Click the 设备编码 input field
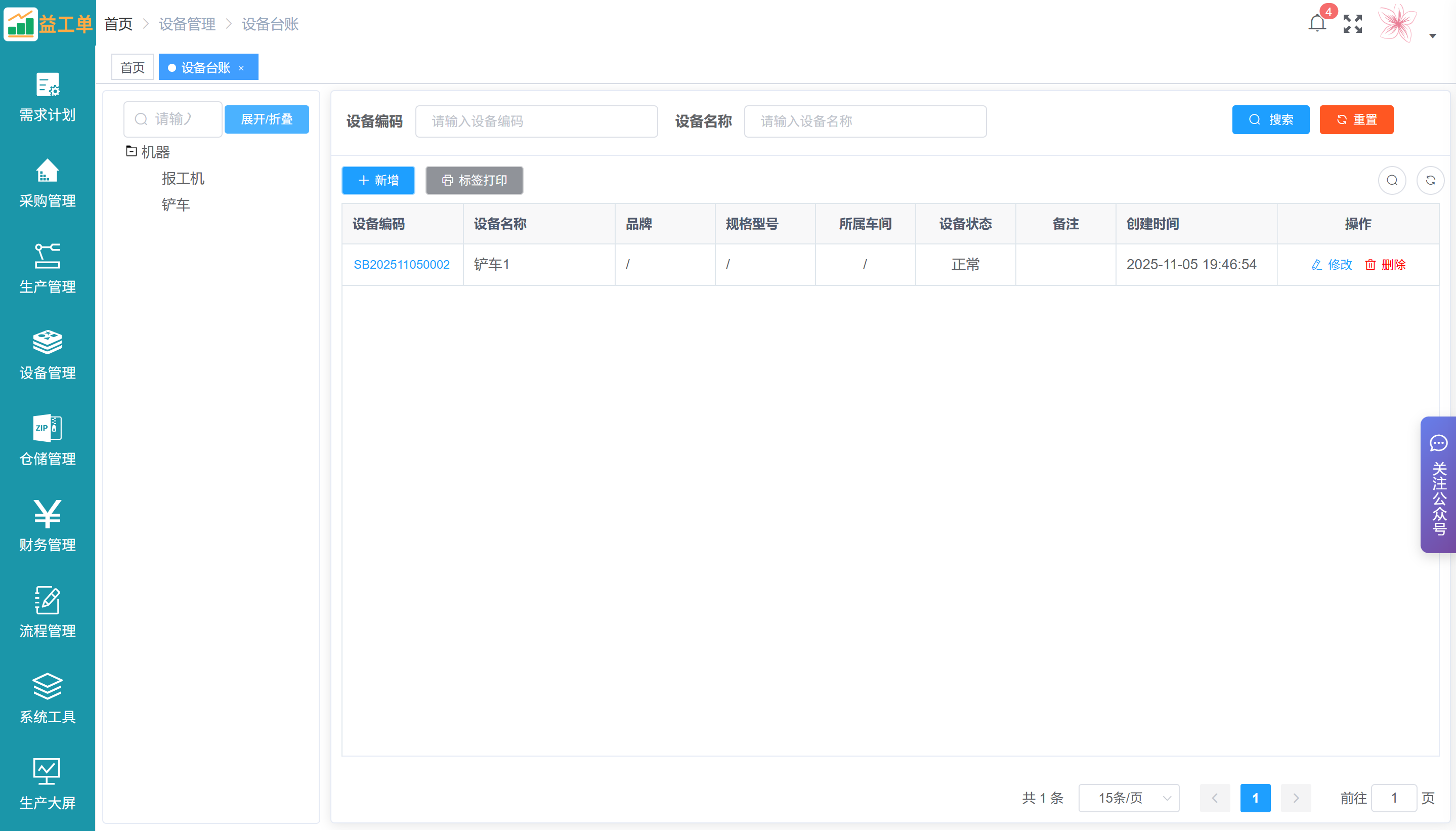The width and height of the screenshot is (1456, 831). [x=536, y=121]
